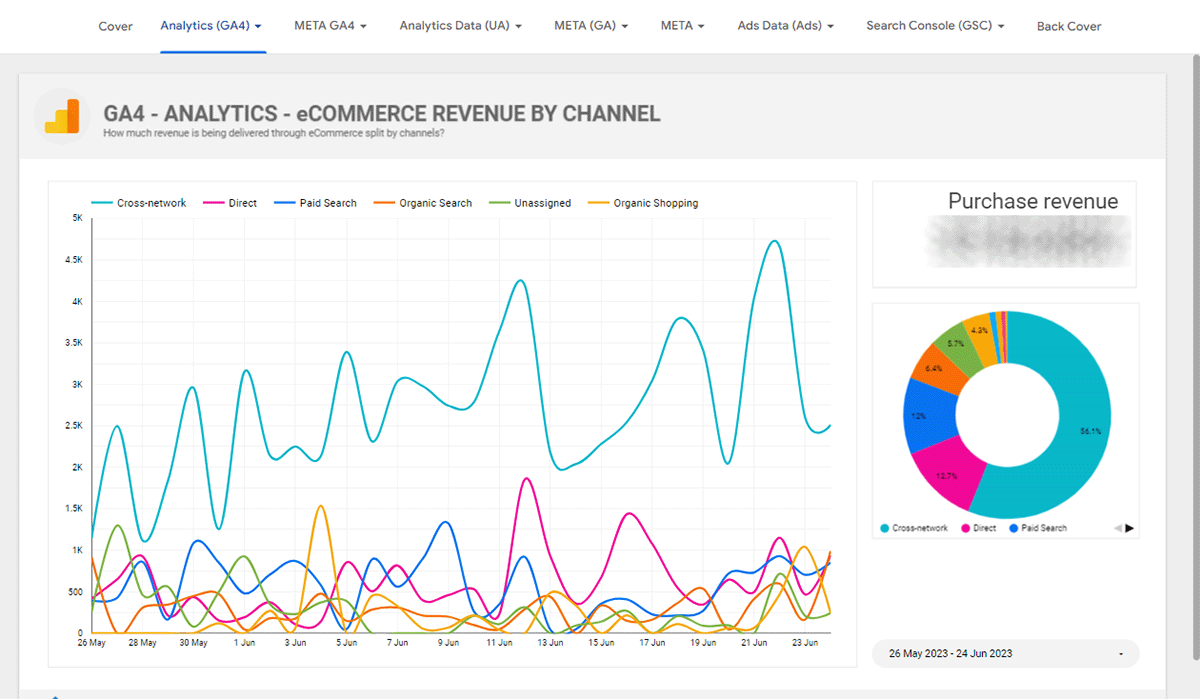This screenshot has height=699, width=1200.
Task: Select the Unassigned legend entry in line chart
Action: [530, 203]
